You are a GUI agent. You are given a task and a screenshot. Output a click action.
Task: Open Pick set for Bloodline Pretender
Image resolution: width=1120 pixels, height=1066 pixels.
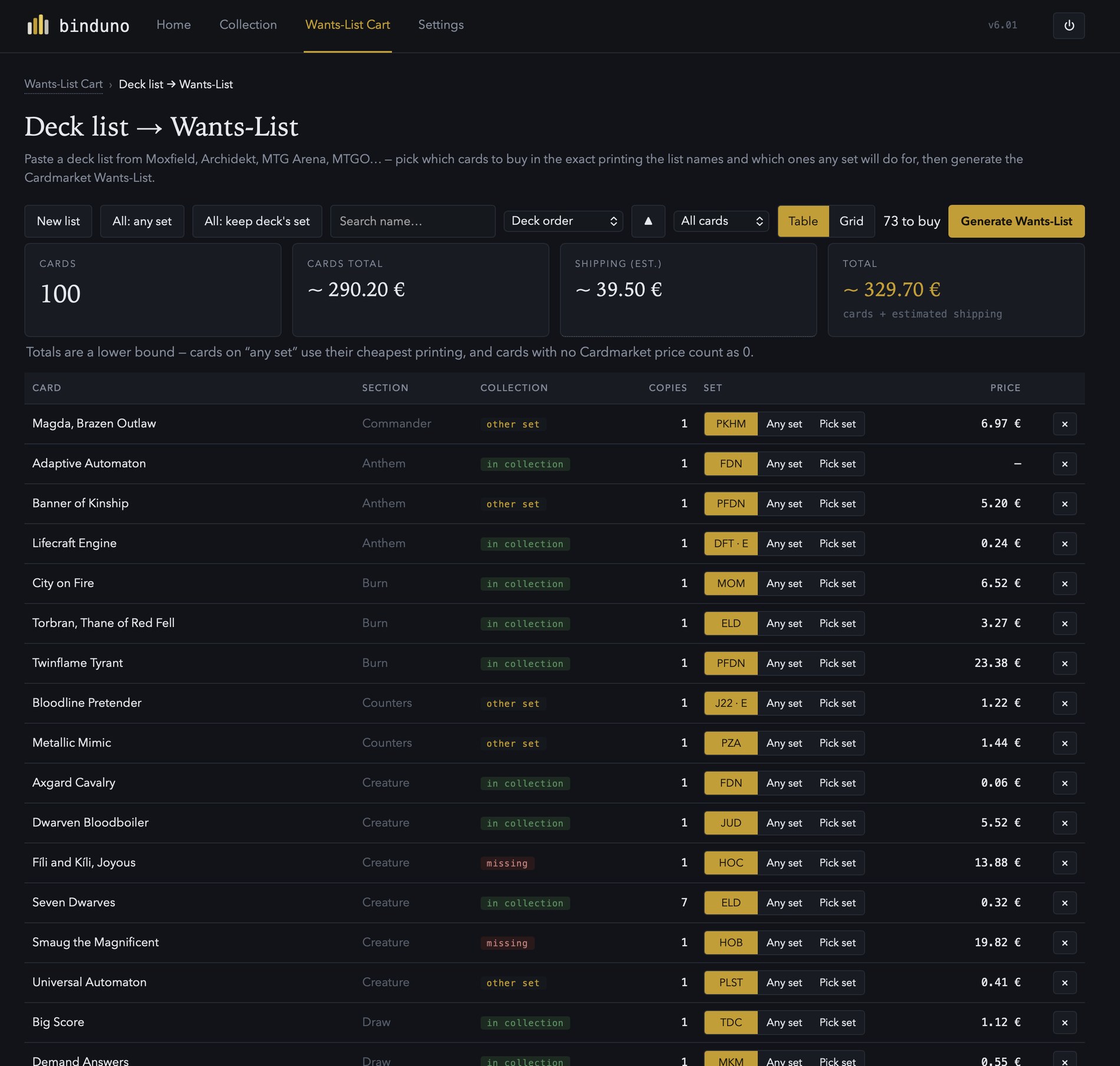(838, 703)
